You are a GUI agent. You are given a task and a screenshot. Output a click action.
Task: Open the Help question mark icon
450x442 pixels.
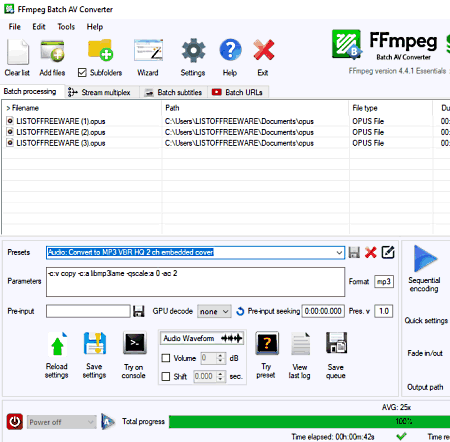coord(230,50)
